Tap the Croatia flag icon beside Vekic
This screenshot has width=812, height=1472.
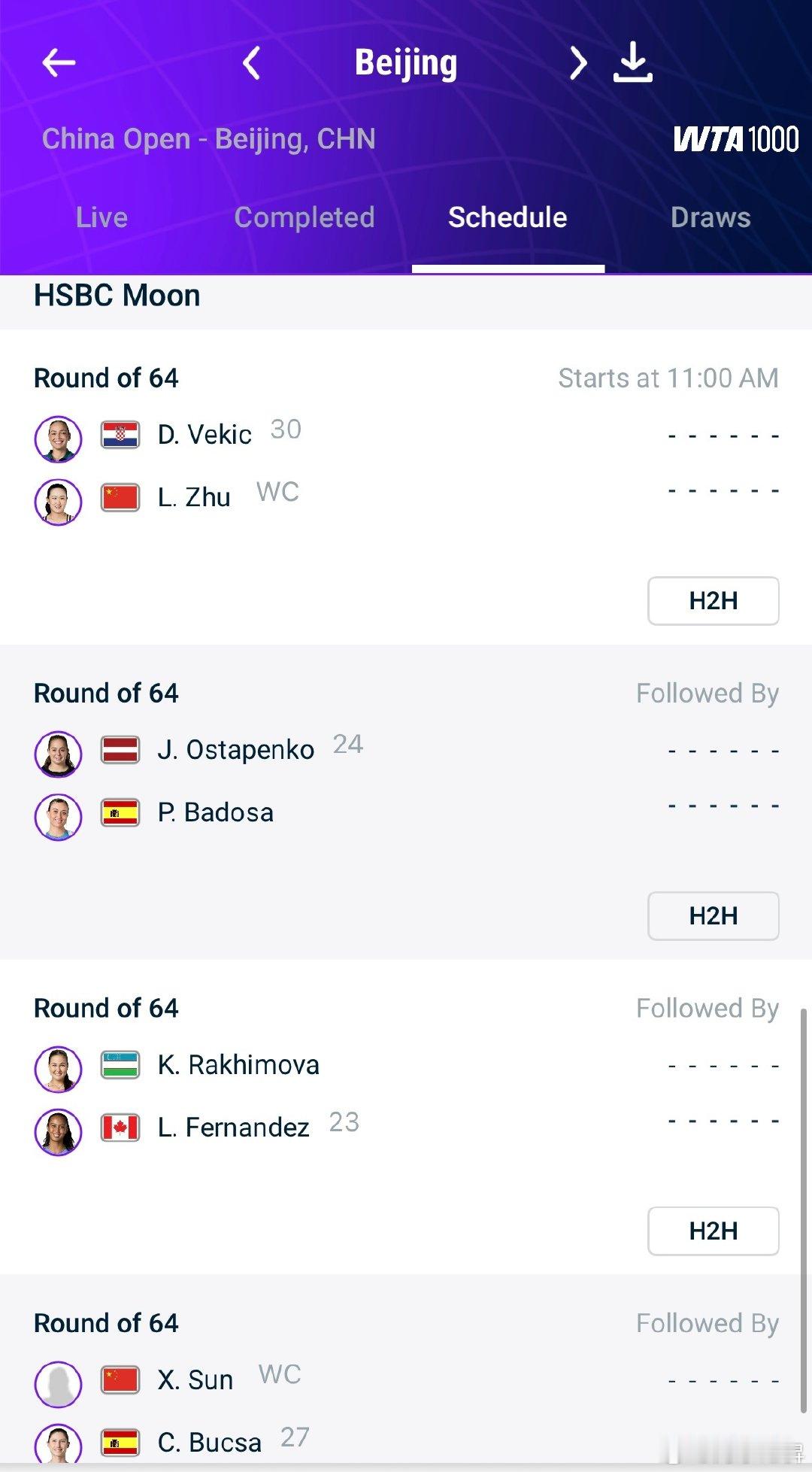click(x=120, y=435)
